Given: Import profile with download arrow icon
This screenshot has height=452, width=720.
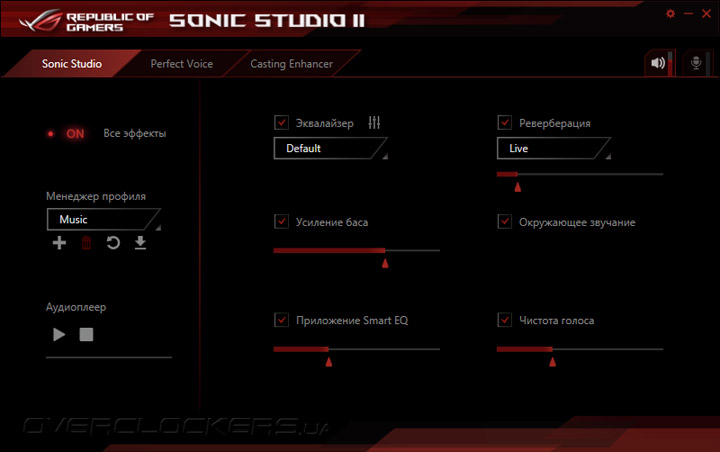Looking at the screenshot, I should click(x=140, y=243).
